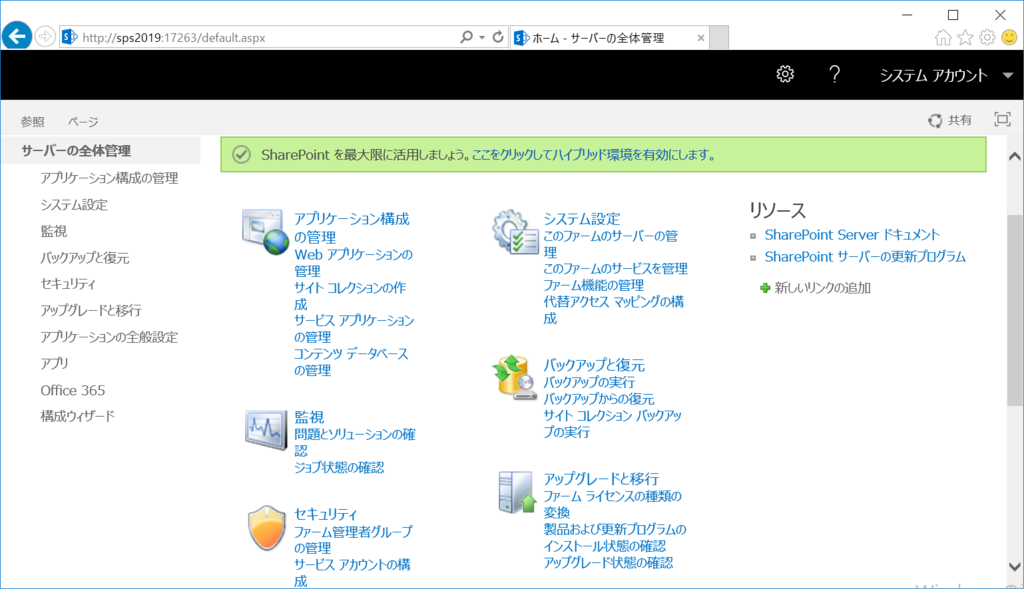Open SharePoint Server ドキュメント resource link
The width and height of the screenshot is (1024, 589).
(x=852, y=234)
